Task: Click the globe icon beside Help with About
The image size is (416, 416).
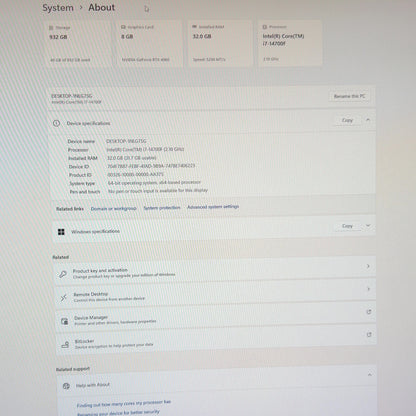Action: (x=66, y=386)
